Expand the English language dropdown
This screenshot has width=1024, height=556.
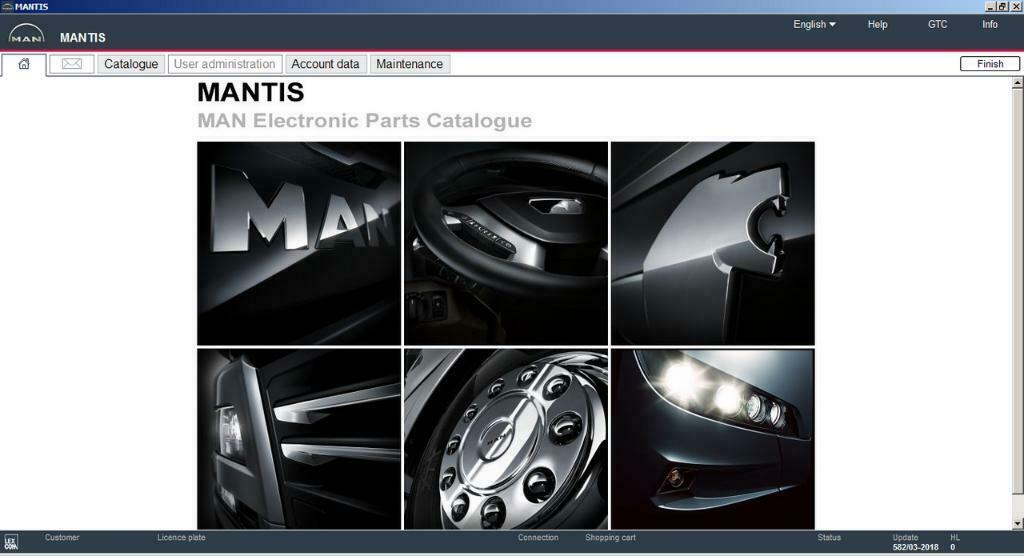(814, 24)
